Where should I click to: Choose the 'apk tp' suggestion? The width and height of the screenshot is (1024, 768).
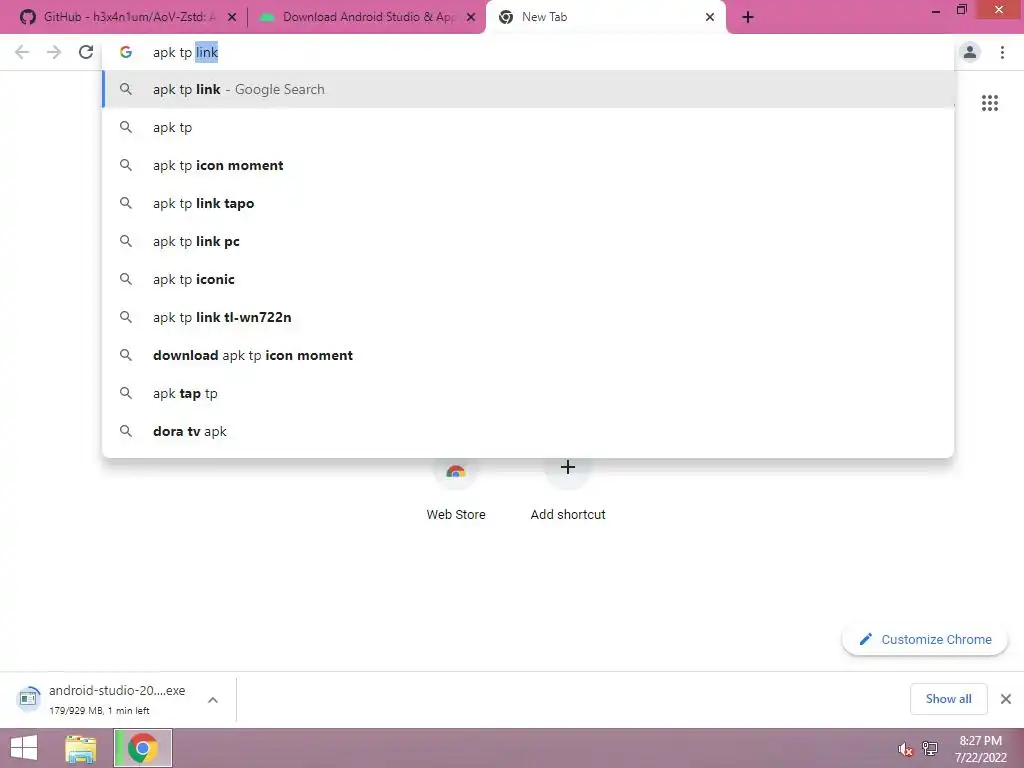(x=528, y=127)
